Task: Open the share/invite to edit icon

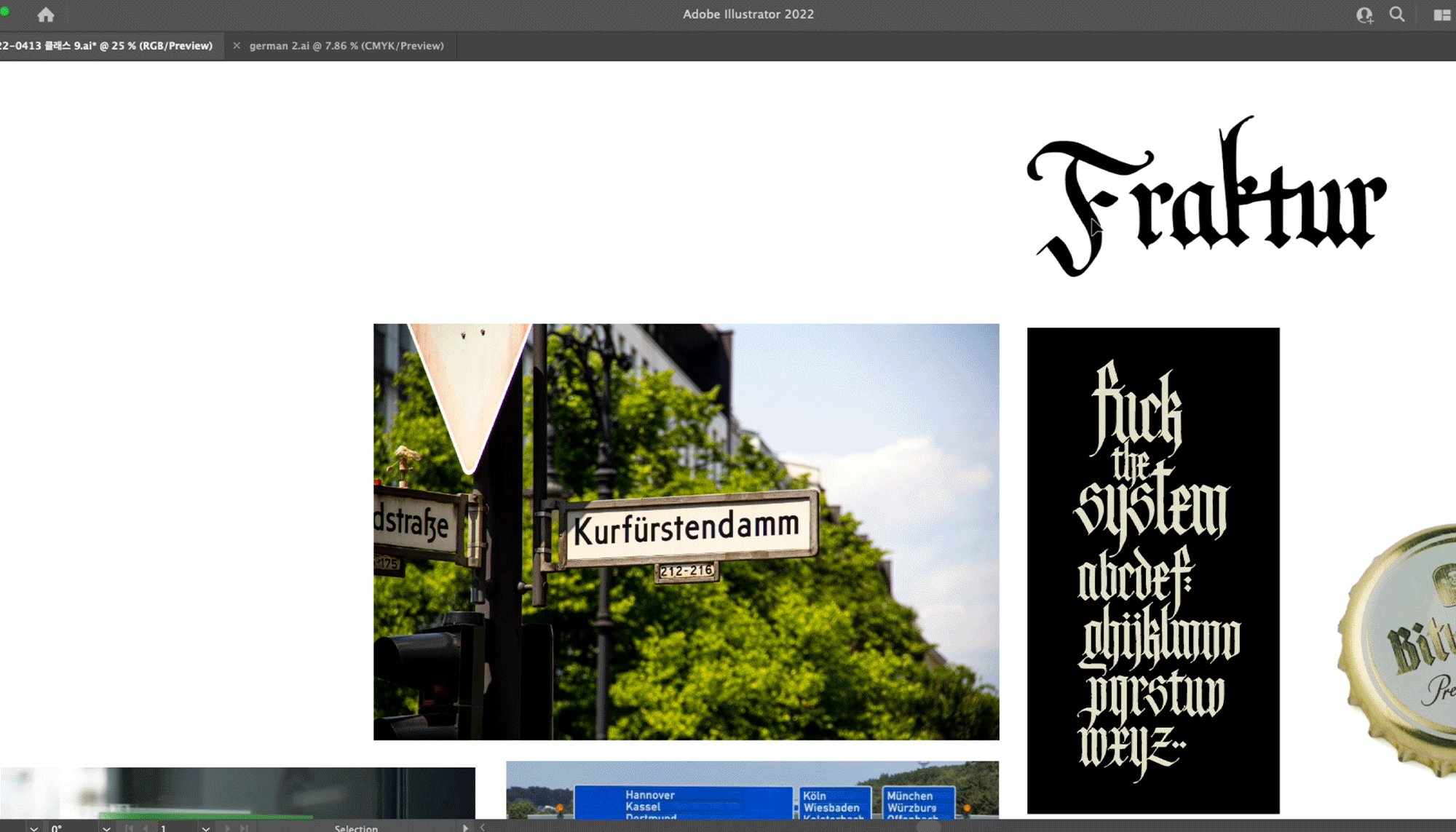Action: pos(1365,15)
